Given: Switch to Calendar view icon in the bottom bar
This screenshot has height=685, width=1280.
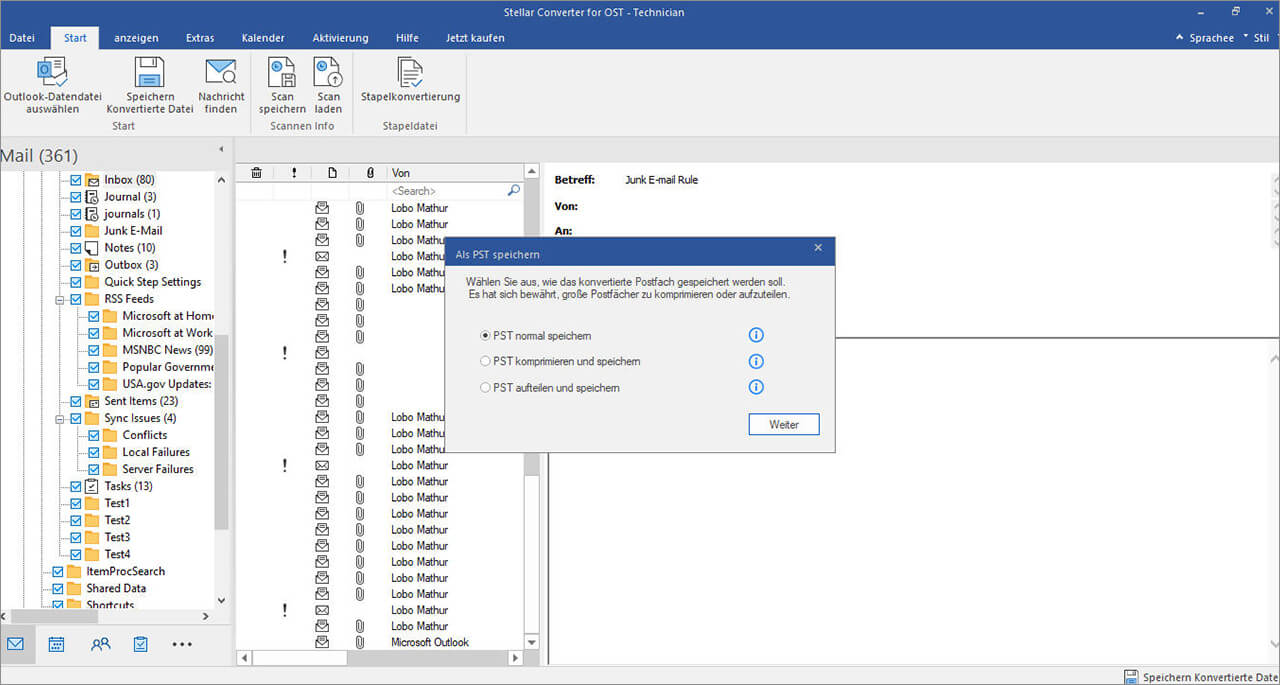Looking at the screenshot, I should 57,644.
